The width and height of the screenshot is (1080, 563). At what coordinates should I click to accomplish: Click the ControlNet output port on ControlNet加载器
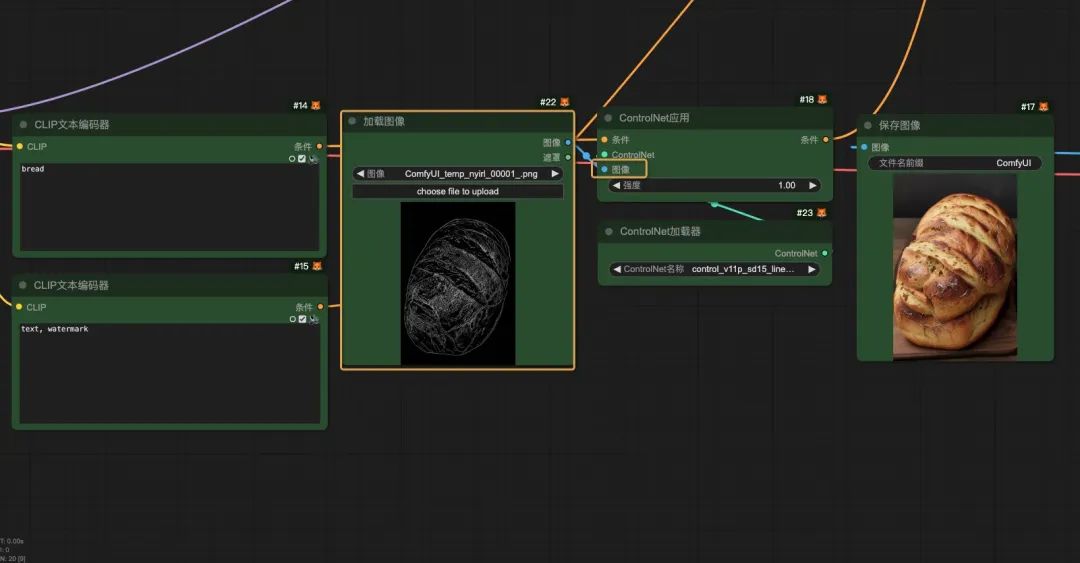[x=825, y=253]
